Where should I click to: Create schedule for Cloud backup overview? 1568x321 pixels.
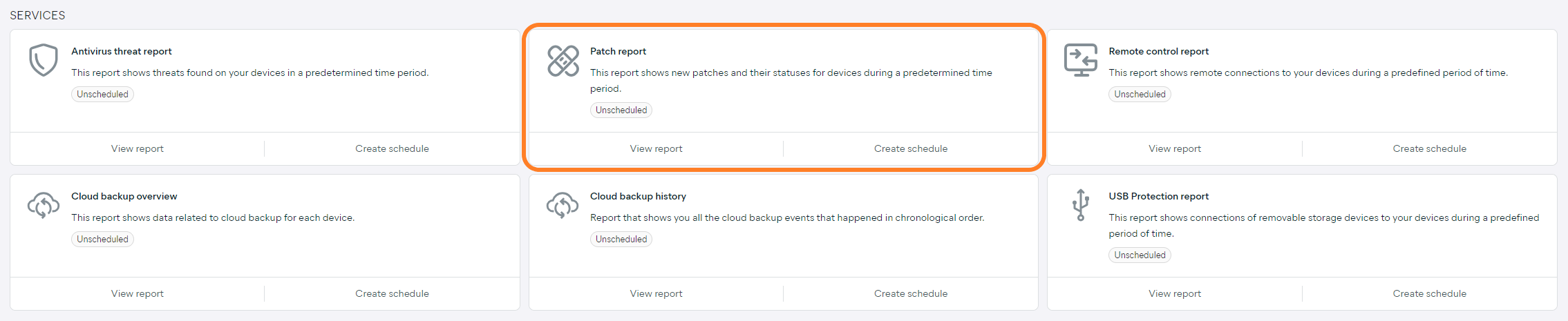click(392, 293)
